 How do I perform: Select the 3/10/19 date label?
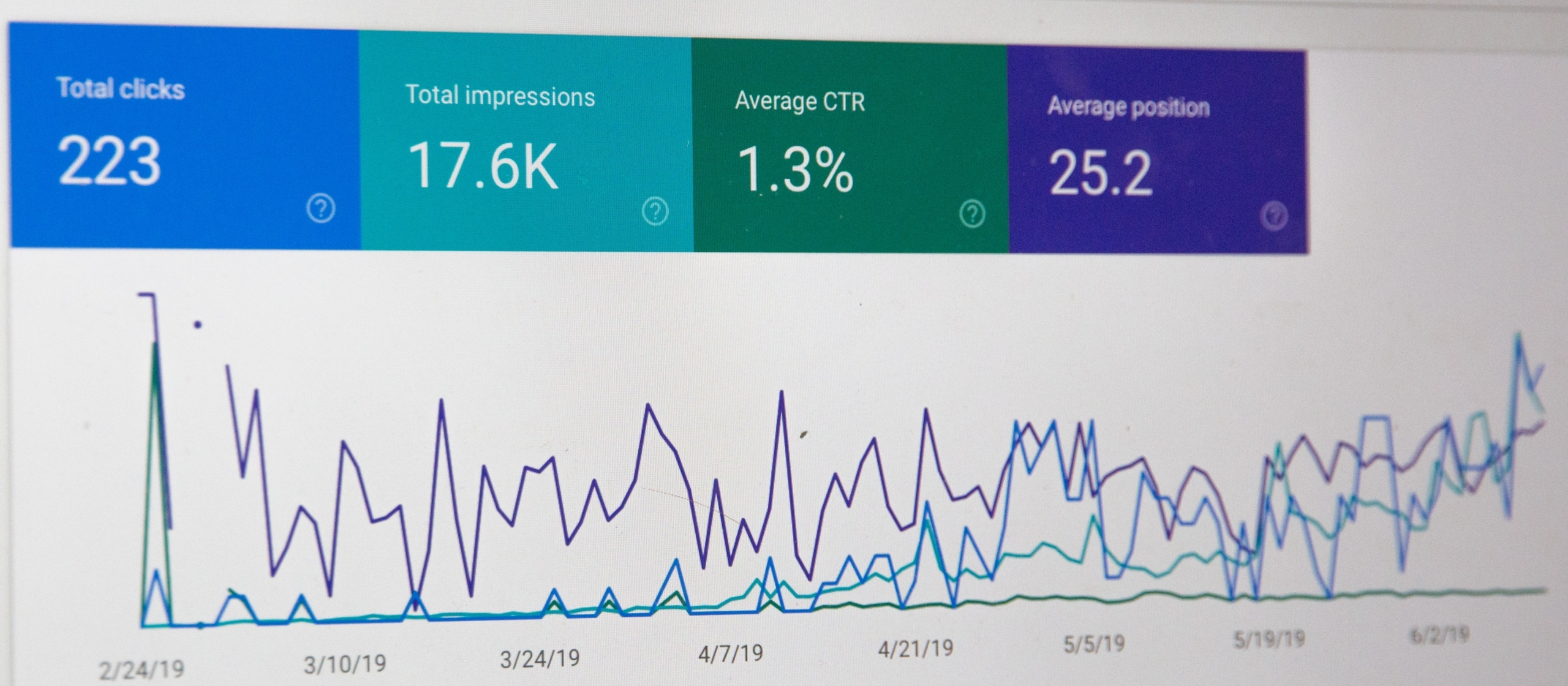(345, 664)
